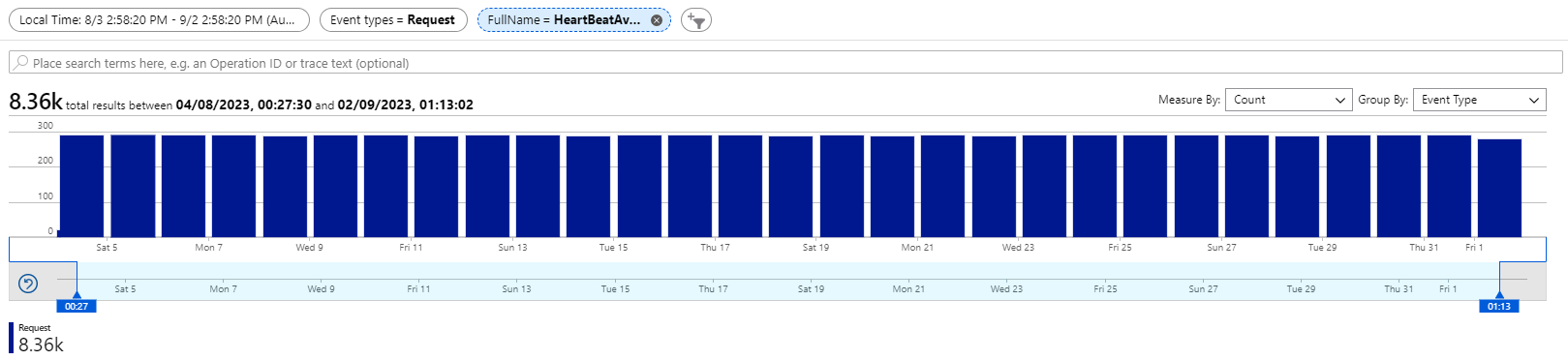
Task: Click the Tue 15 marker in range timeline
Action: click(x=615, y=288)
